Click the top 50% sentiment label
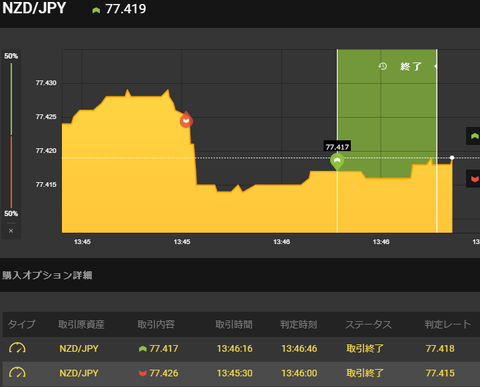Viewport: 480px width, 387px height. click(x=11, y=56)
